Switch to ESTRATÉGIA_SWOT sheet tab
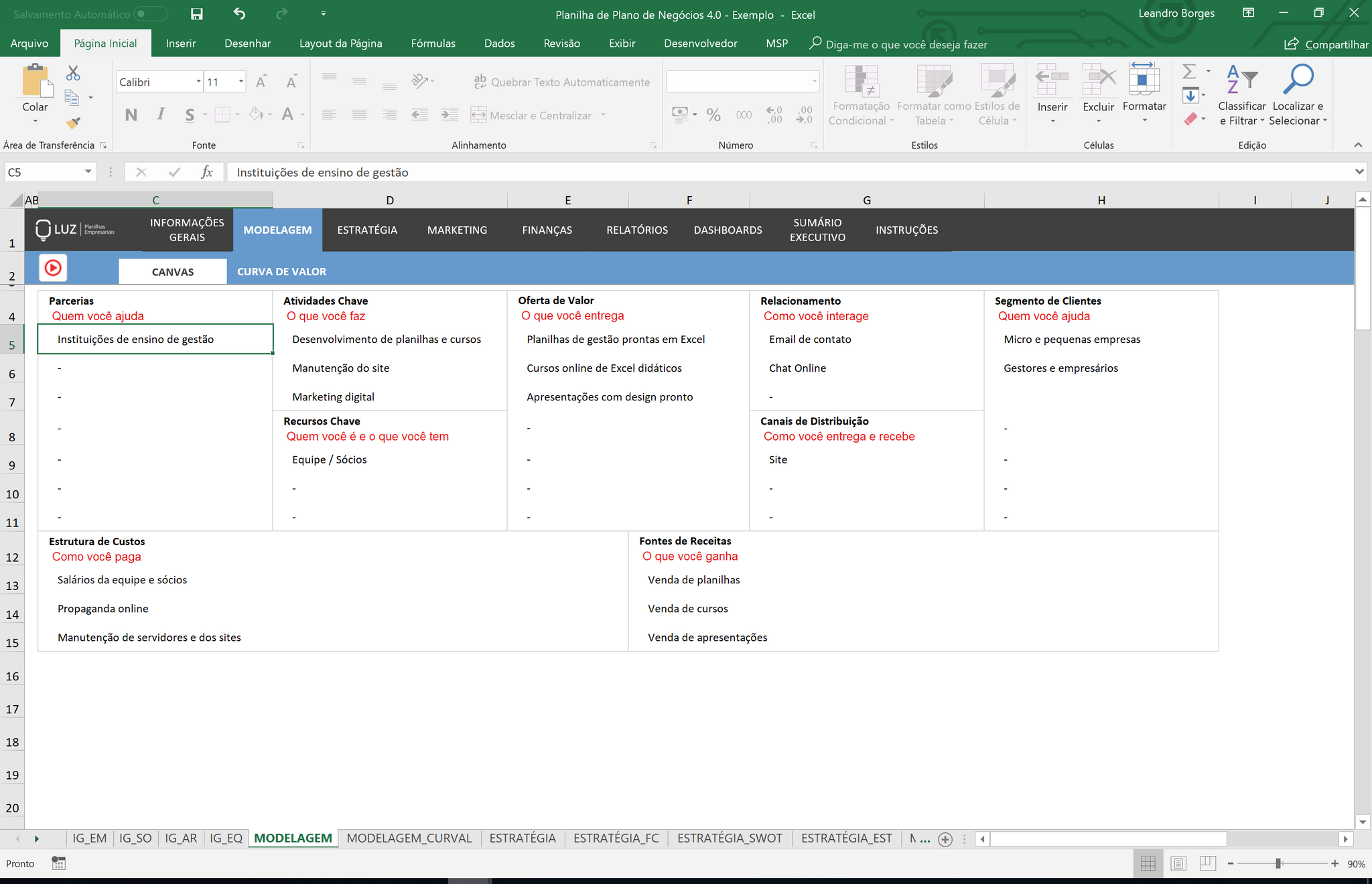Screen dimensions: 1372x884 click(x=730, y=838)
